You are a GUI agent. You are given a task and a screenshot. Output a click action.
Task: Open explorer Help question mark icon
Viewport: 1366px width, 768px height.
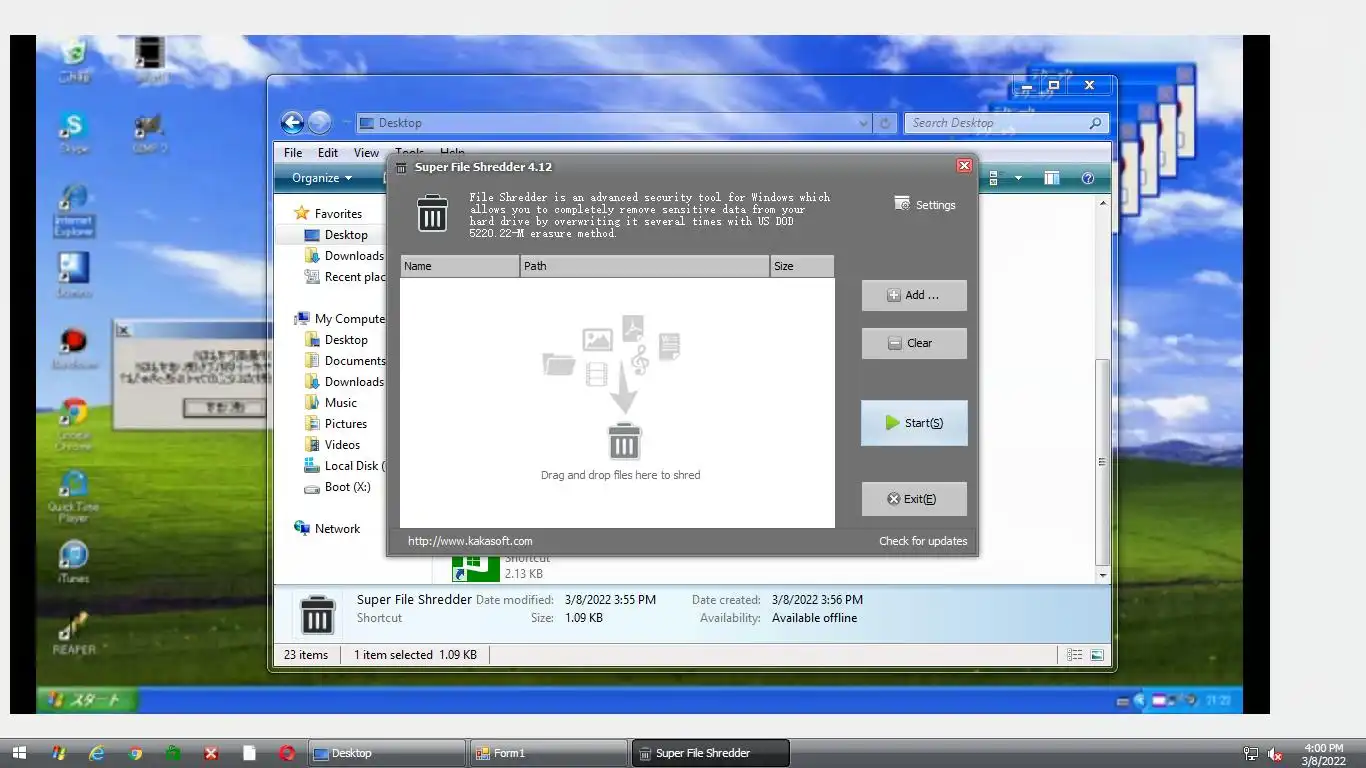click(1088, 178)
